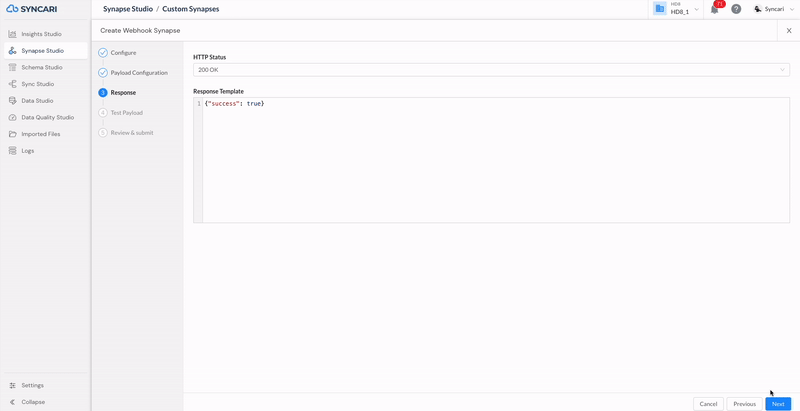Open Schema Studio
The image size is (800, 411).
(x=42, y=67)
